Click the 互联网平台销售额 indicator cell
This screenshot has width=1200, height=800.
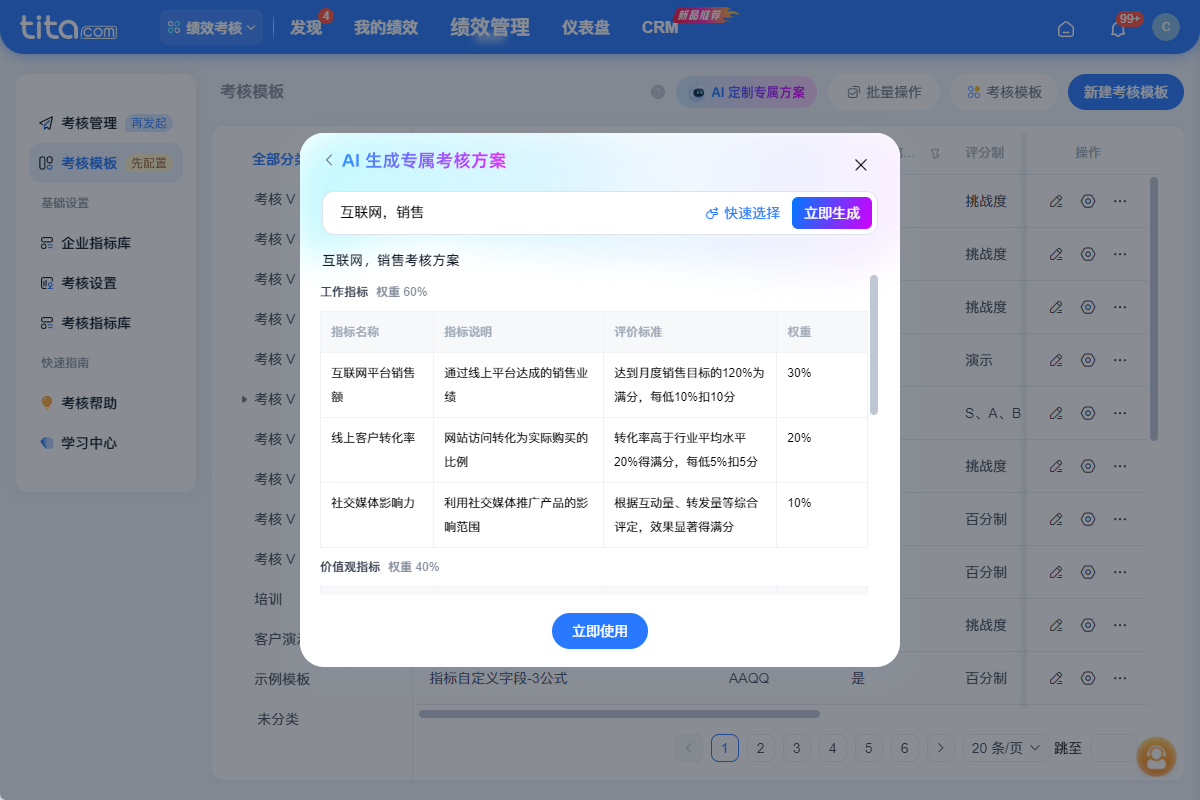coord(377,385)
